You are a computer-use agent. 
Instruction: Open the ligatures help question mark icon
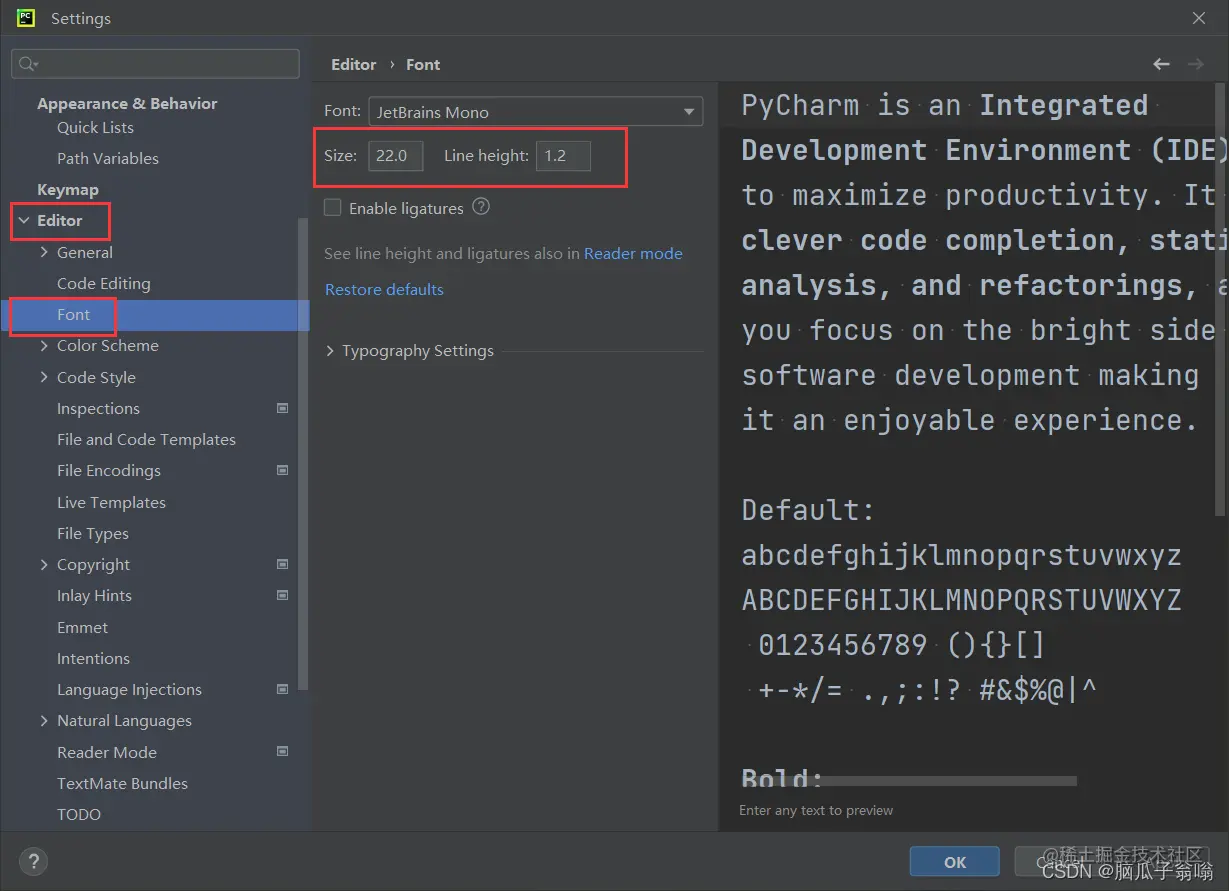[481, 207]
